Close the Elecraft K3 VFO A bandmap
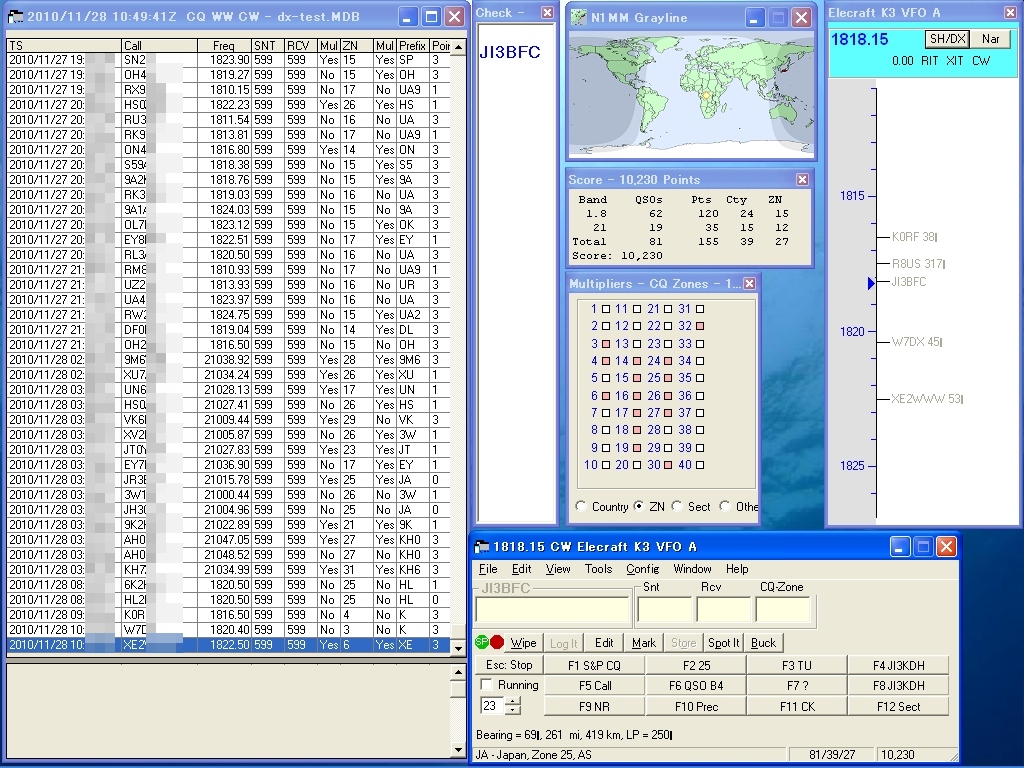Screen dimensions: 1024x768 pyautogui.click(x=1011, y=13)
